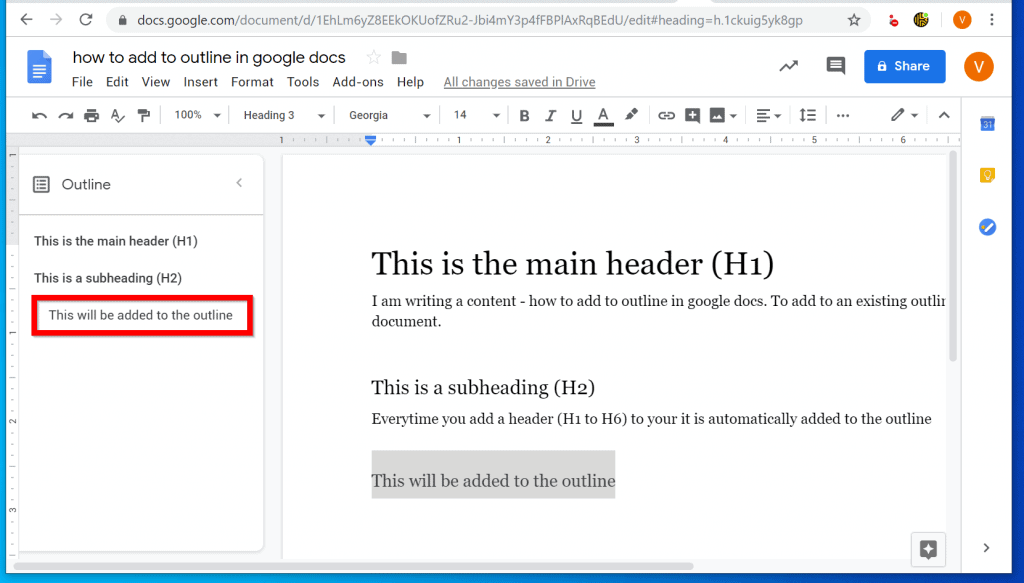Hide the menus with up chevron
The image size is (1024, 583).
pyautogui.click(x=944, y=116)
